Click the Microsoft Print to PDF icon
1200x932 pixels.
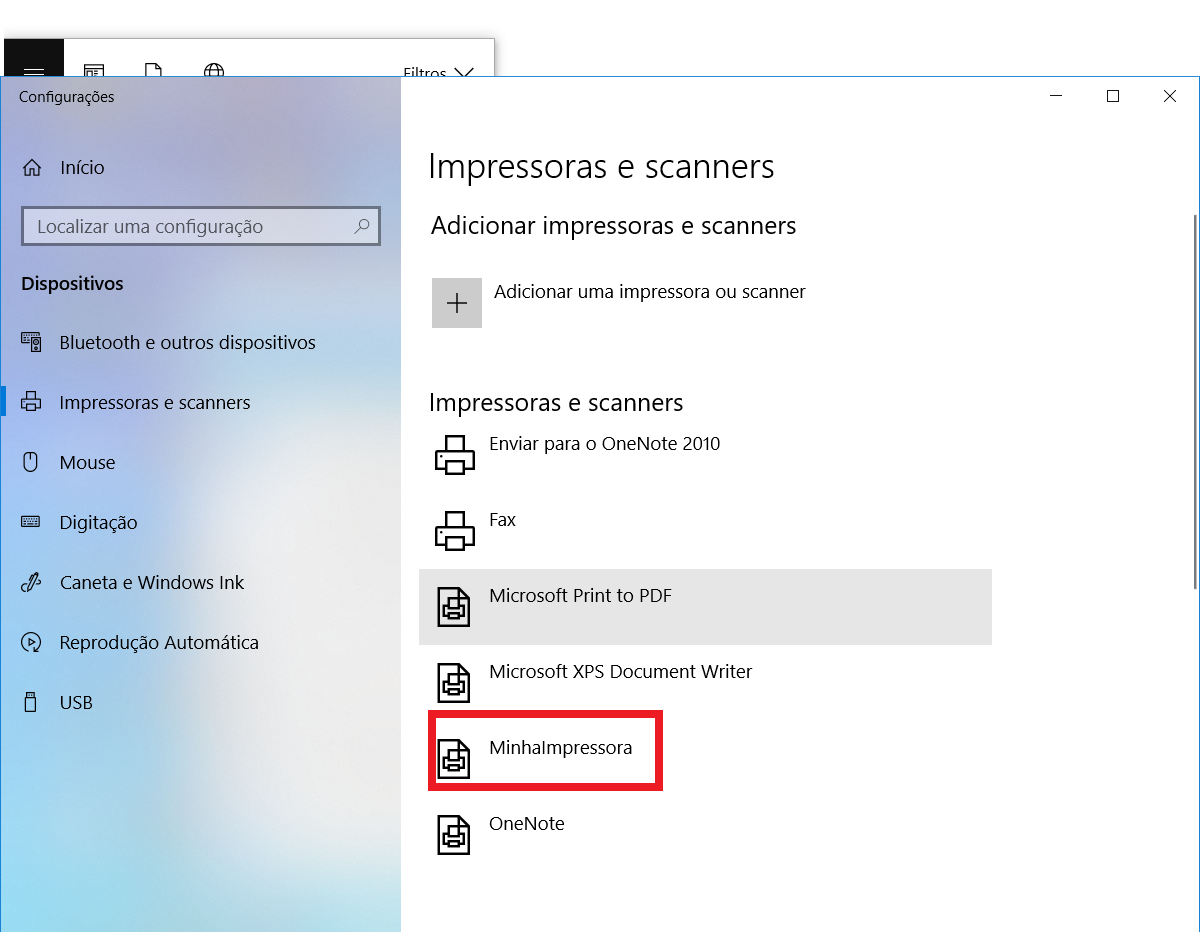point(455,607)
